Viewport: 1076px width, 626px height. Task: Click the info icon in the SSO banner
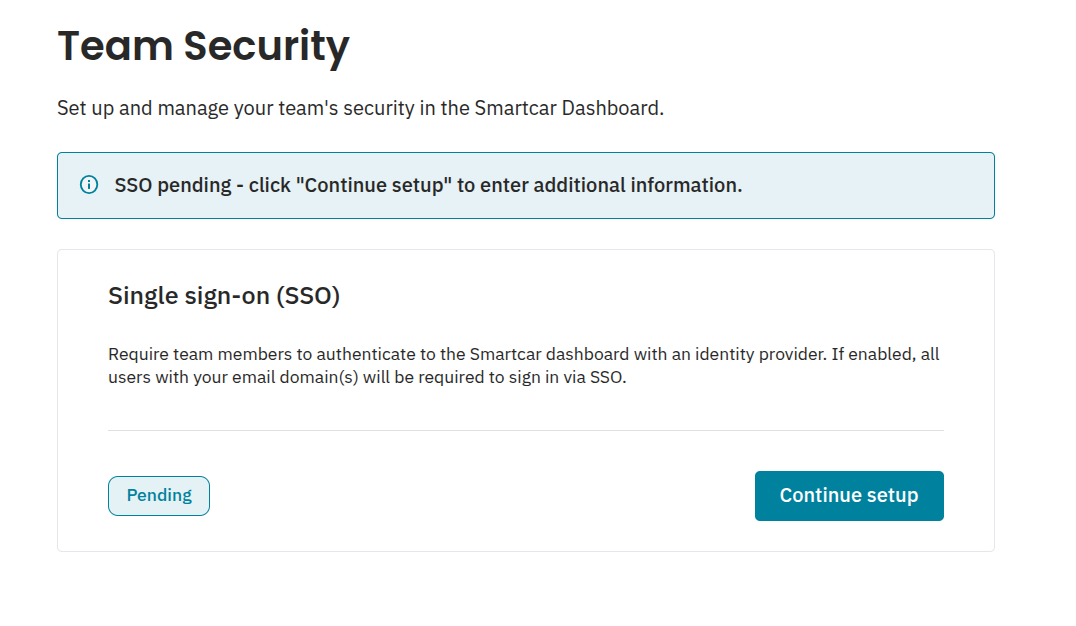[x=89, y=185]
